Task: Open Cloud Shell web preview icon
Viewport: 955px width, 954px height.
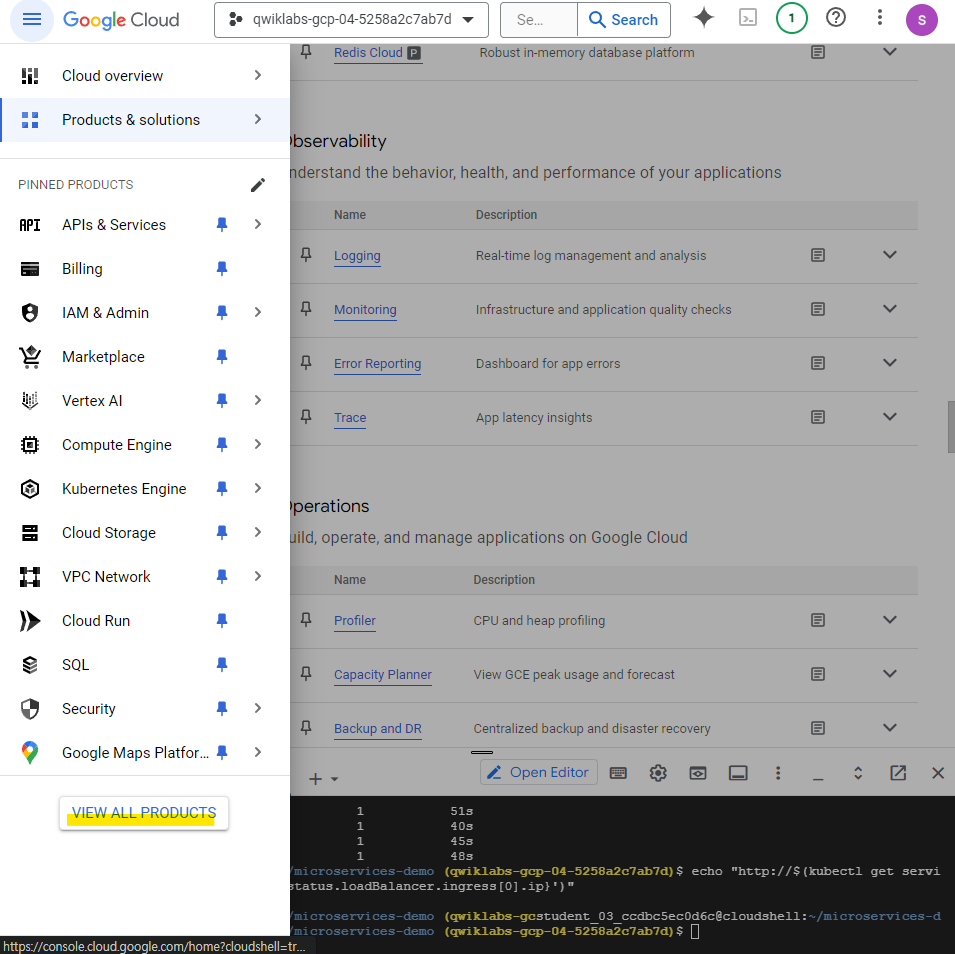Action: (697, 773)
